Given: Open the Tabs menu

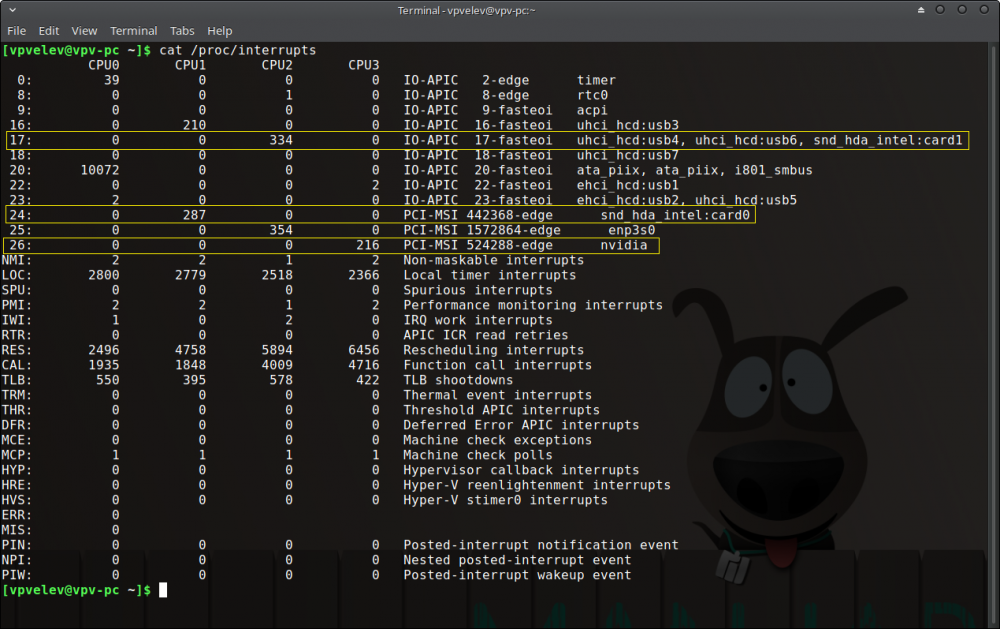Looking at the screenshot, I should click(182, 31).
